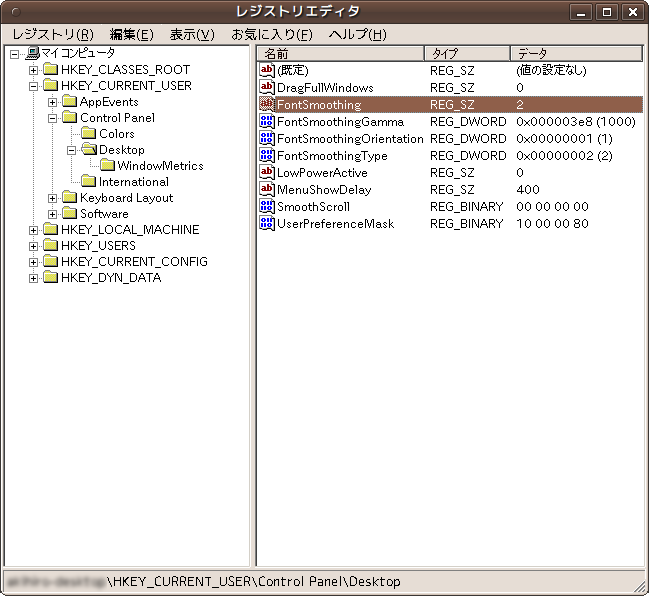Click the MenuShowDelay string value icon
Image resolution: width=649 pixels, height=596 pixels.
pos(267,189)
